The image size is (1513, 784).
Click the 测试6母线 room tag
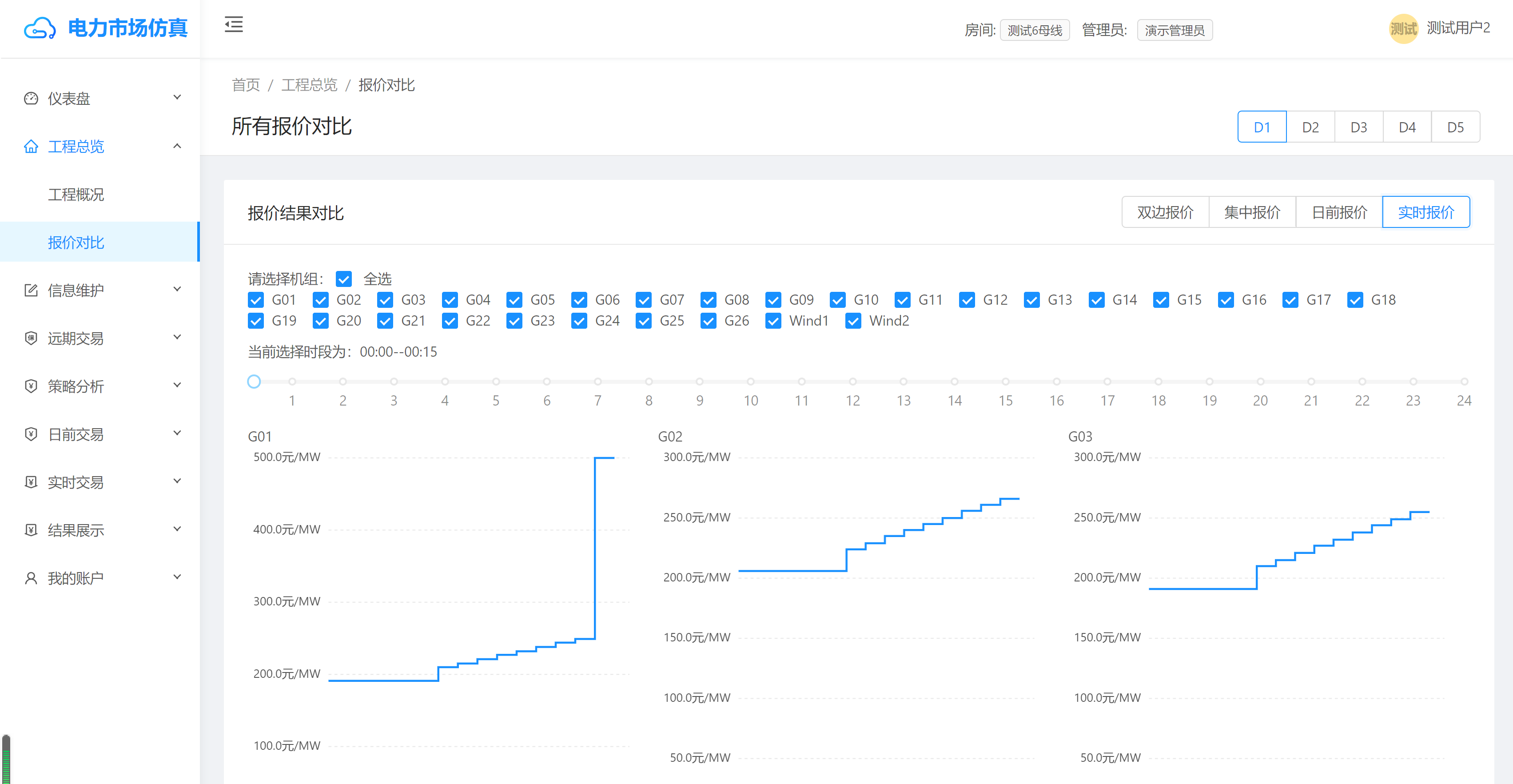[1034, 30]
